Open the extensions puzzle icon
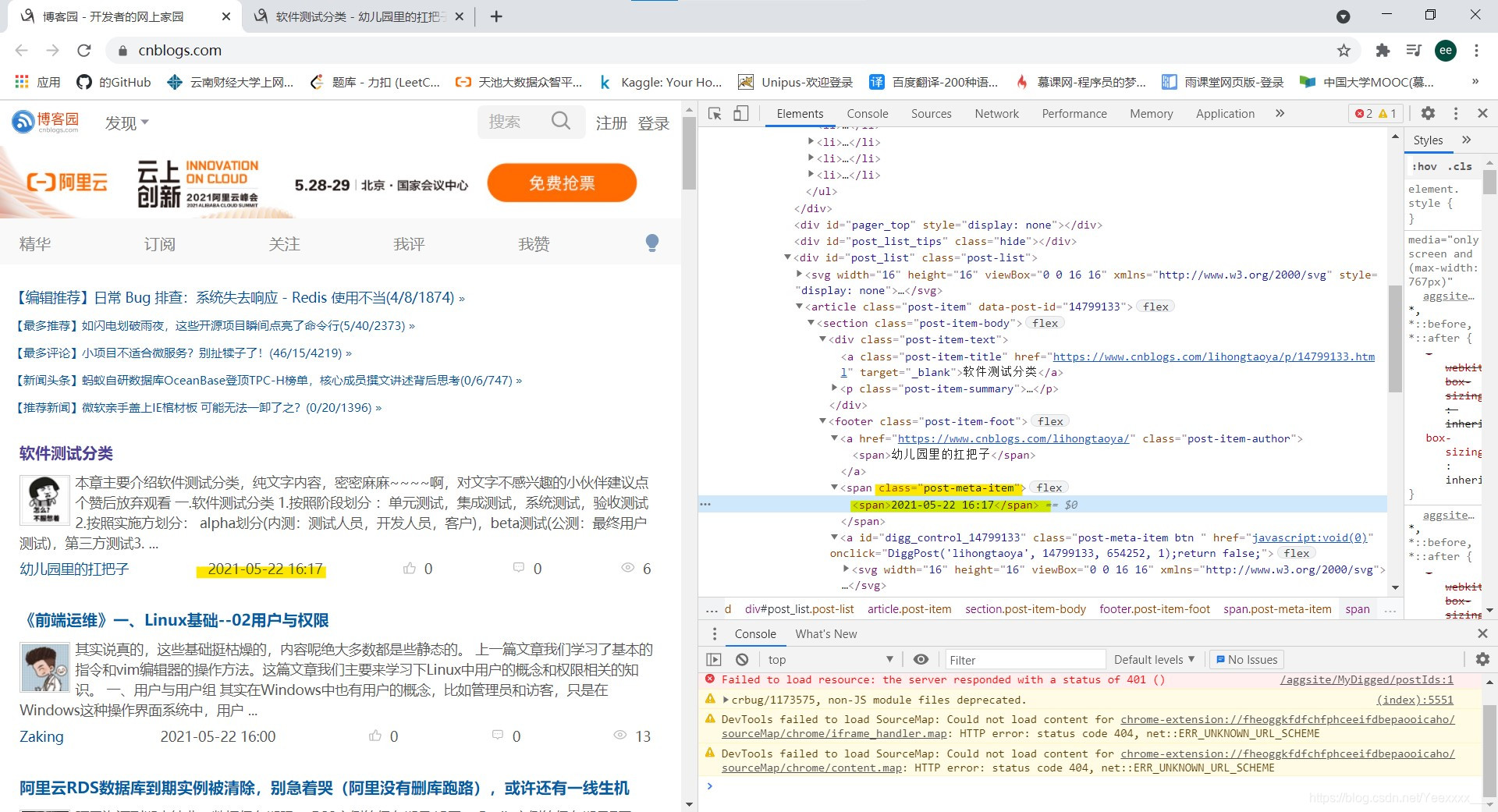This screenshot has height=812, width=1498. point(1383,51)
